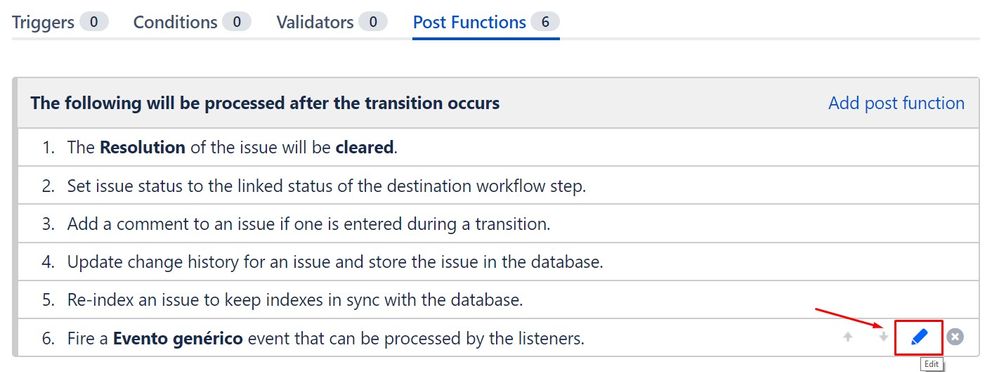Click the Edit tooltip label below pencil

[931, 364]
